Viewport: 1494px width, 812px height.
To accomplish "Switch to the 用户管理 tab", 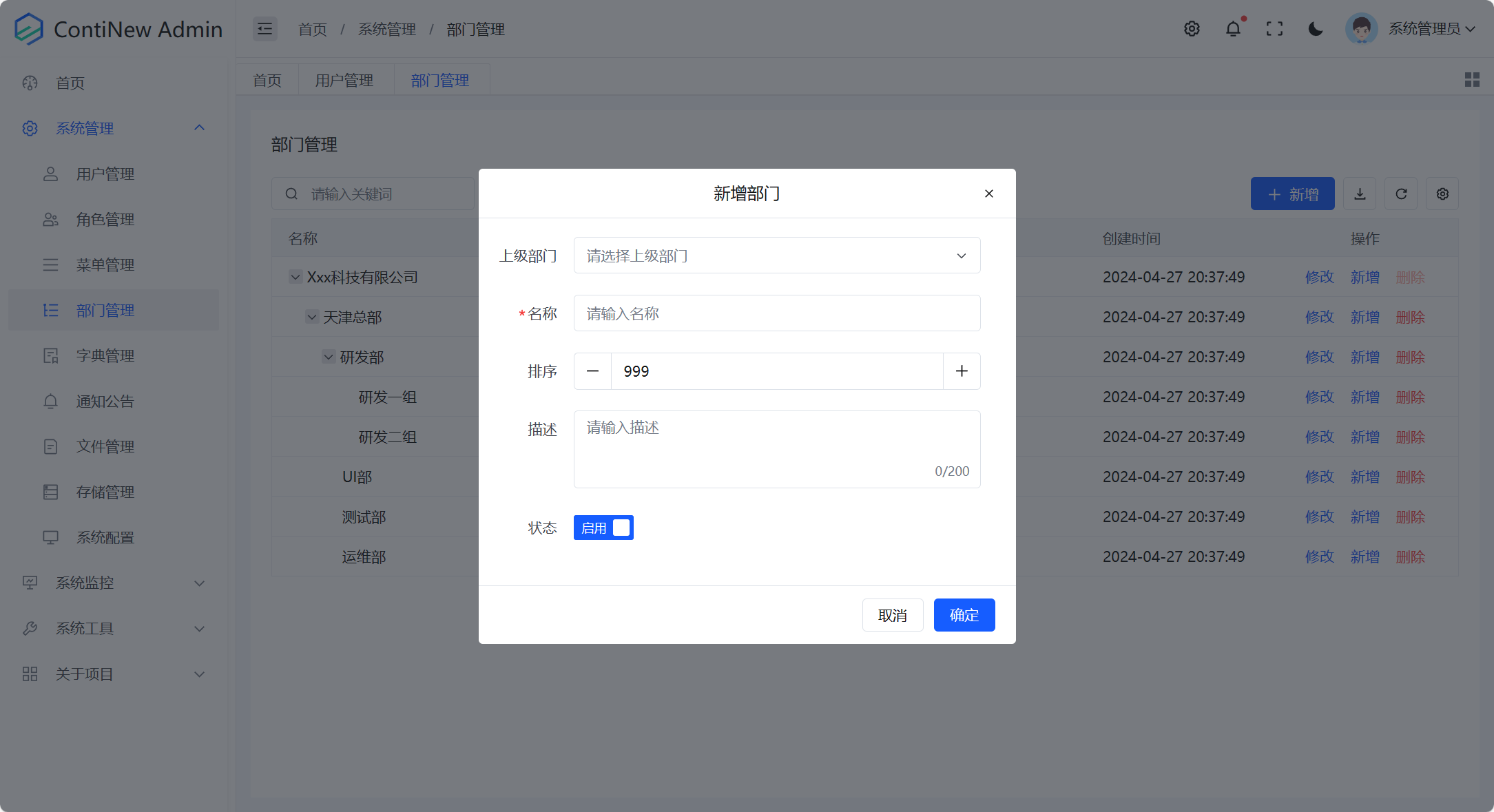I will (344, 79).
